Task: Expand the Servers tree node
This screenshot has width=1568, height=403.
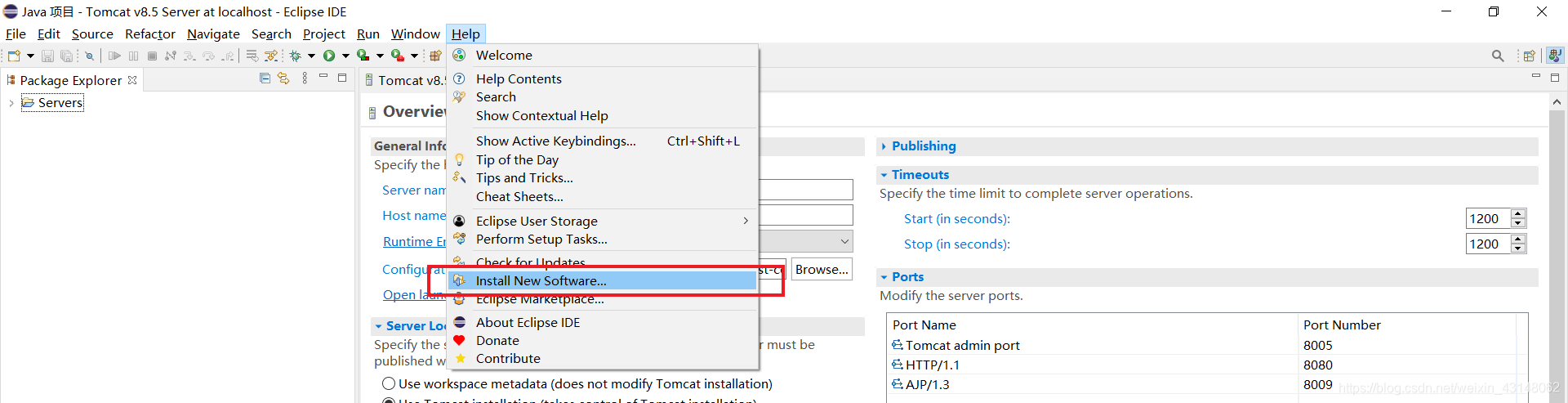Action: [x=11, y=103]
